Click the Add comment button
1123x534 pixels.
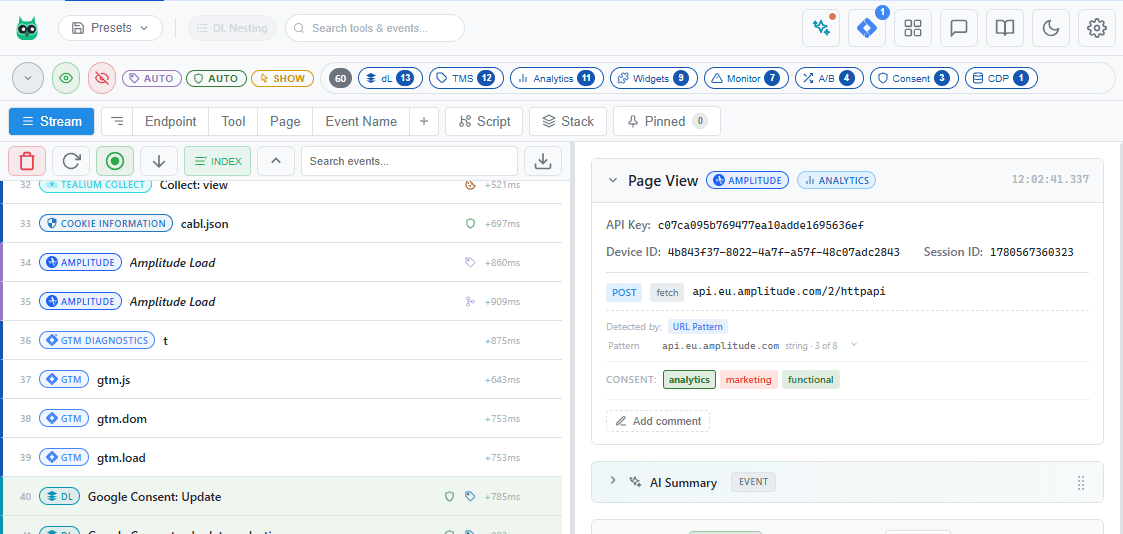pos(657,421)
